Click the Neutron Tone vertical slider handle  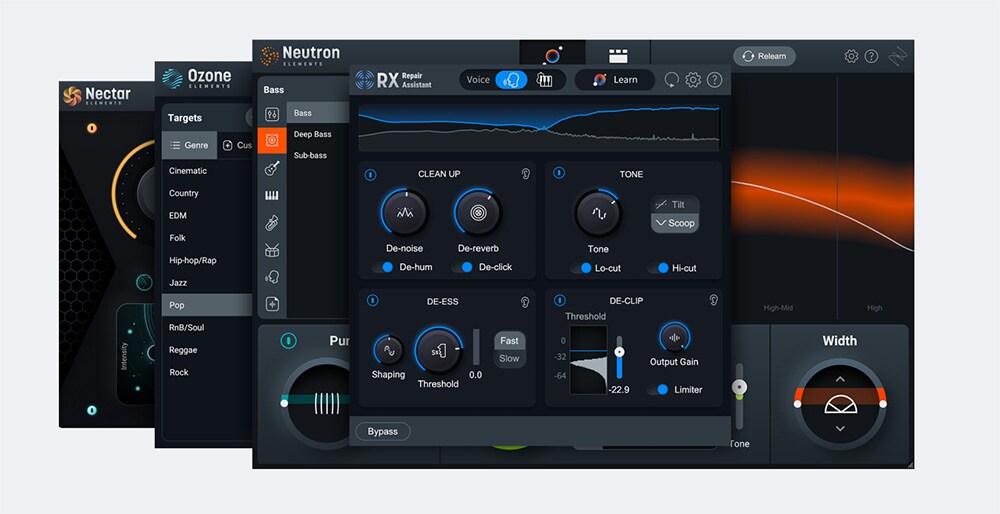[x=739, y=386]
